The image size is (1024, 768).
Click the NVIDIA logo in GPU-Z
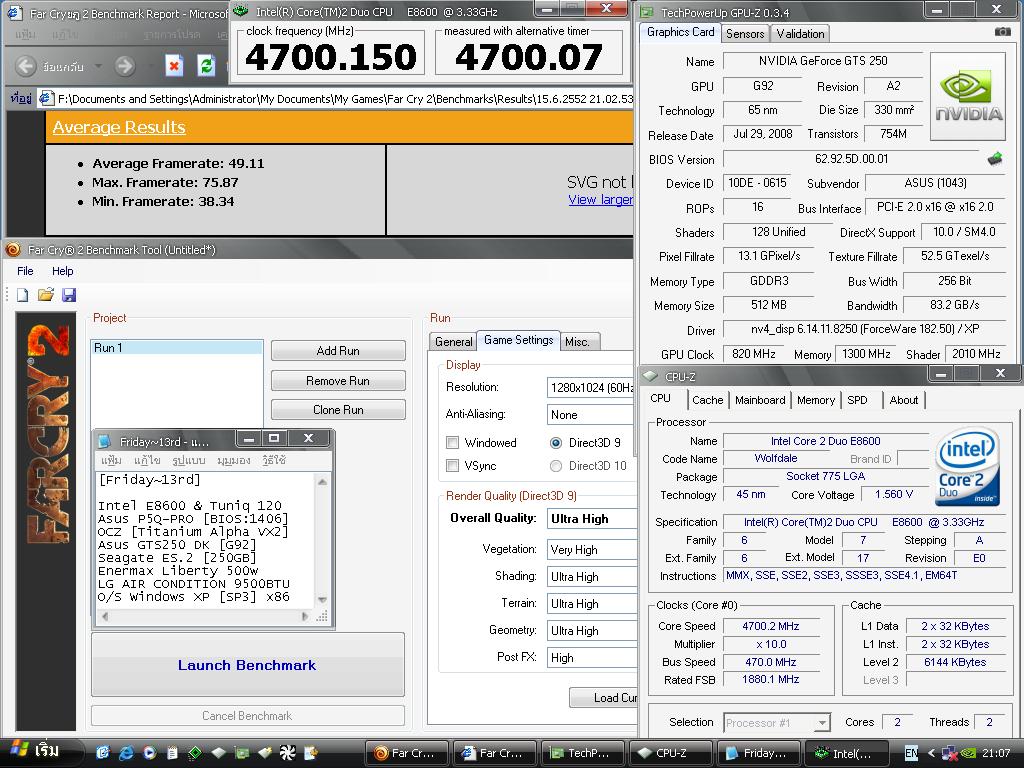pyautogui.click(x=968, y=97)
